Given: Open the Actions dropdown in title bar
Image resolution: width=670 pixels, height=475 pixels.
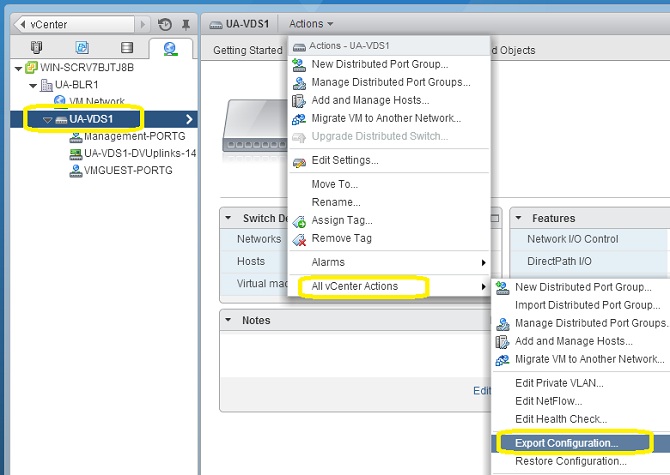Looking at the screenshot, I should (x=311, y=24).
